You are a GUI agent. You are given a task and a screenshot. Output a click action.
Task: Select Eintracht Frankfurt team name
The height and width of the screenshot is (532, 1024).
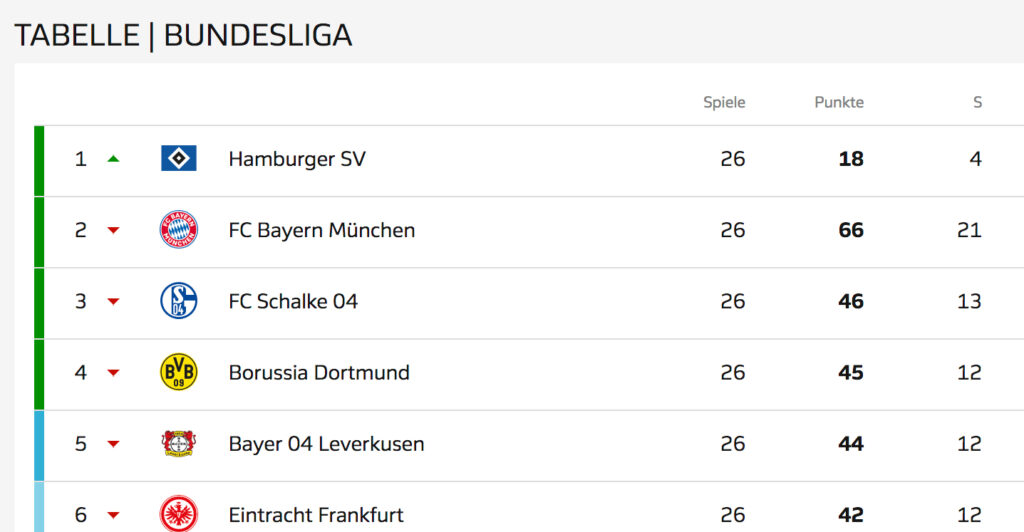[x=316, y=515]
